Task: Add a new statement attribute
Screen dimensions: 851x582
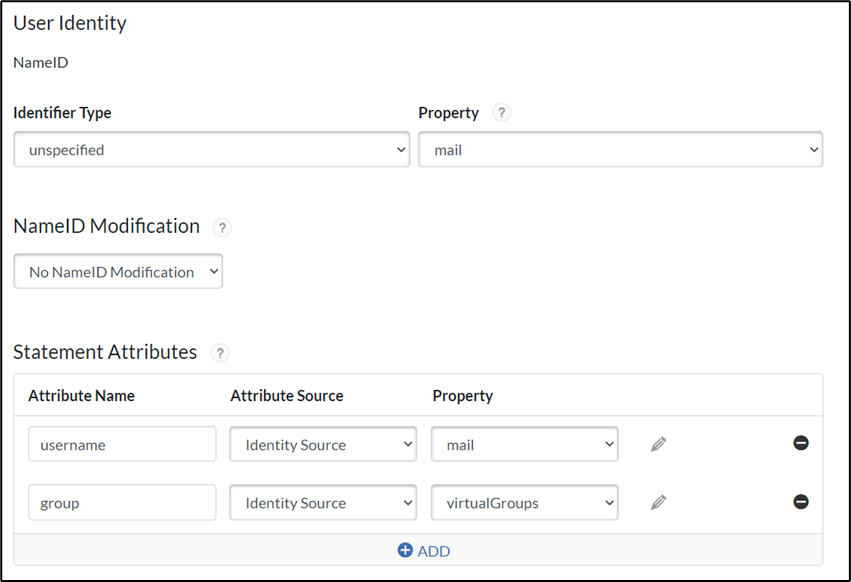Action: pos(423,550)
